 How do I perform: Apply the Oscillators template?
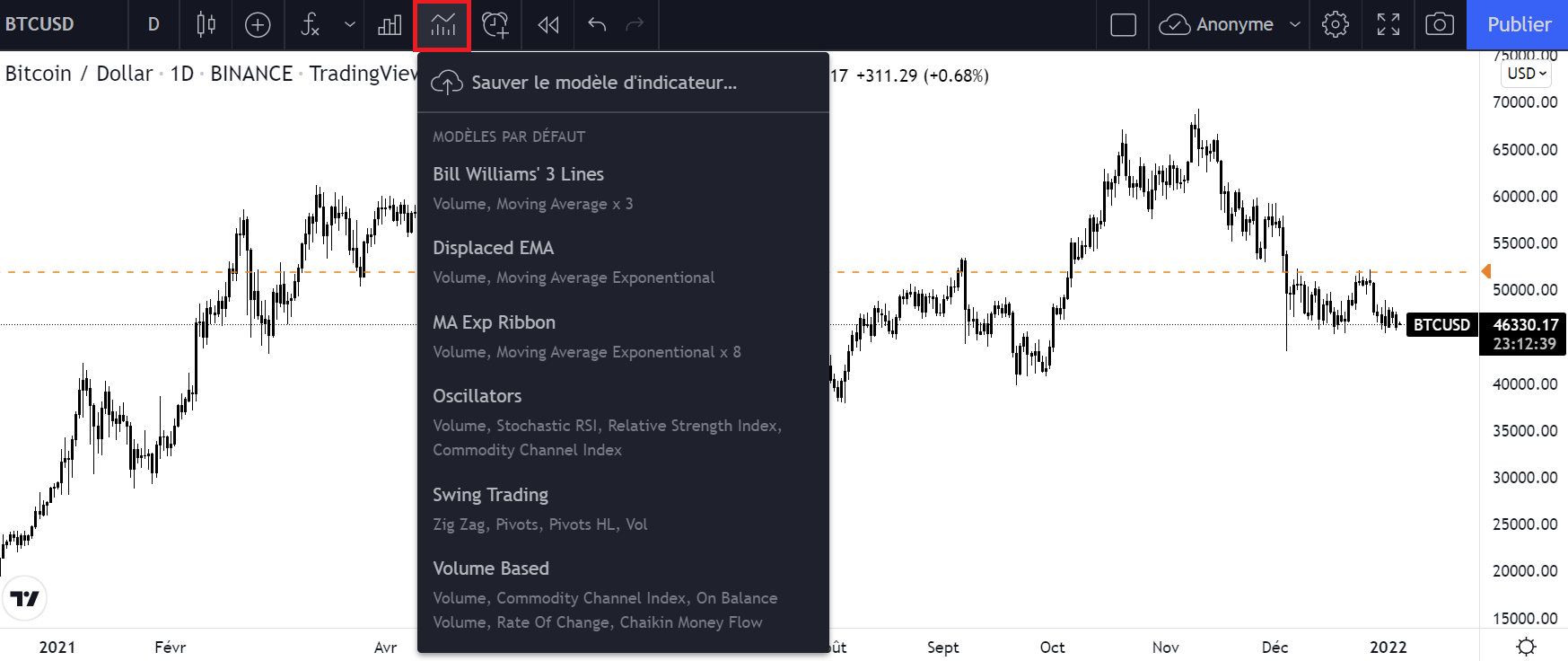[x=623, y=422]
